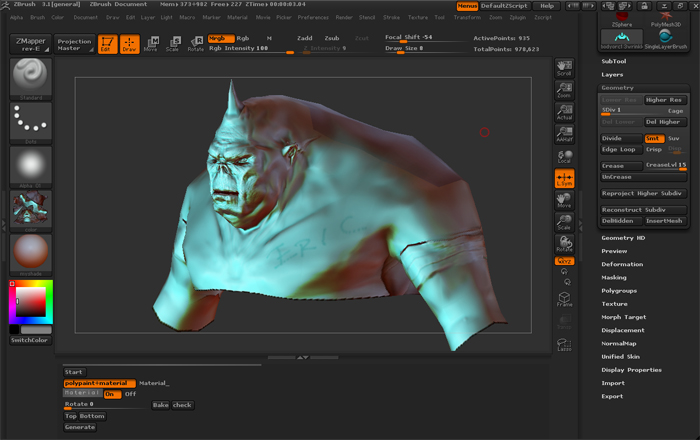This screenshot has height=440, width=700.
Task: Toggle the L.Sym local symmetry icon
Action: [564, 179]
